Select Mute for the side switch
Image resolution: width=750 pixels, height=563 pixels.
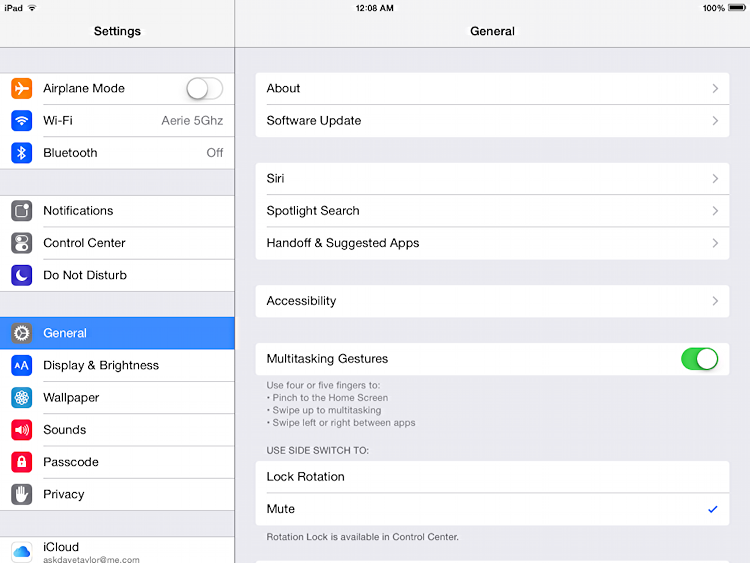point(492,509)
